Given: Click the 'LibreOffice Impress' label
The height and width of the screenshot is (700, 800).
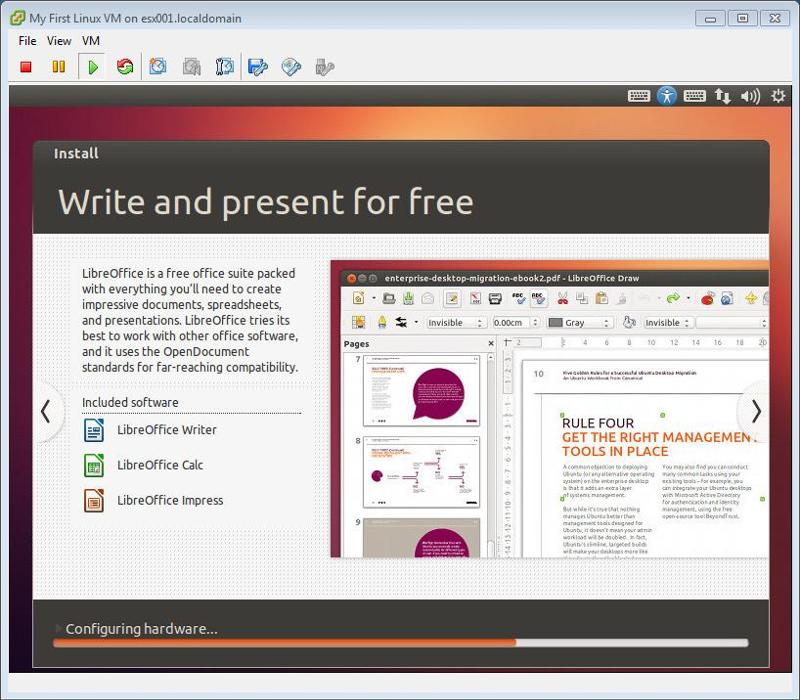Looking at the screenshot, I should [170, 501].
